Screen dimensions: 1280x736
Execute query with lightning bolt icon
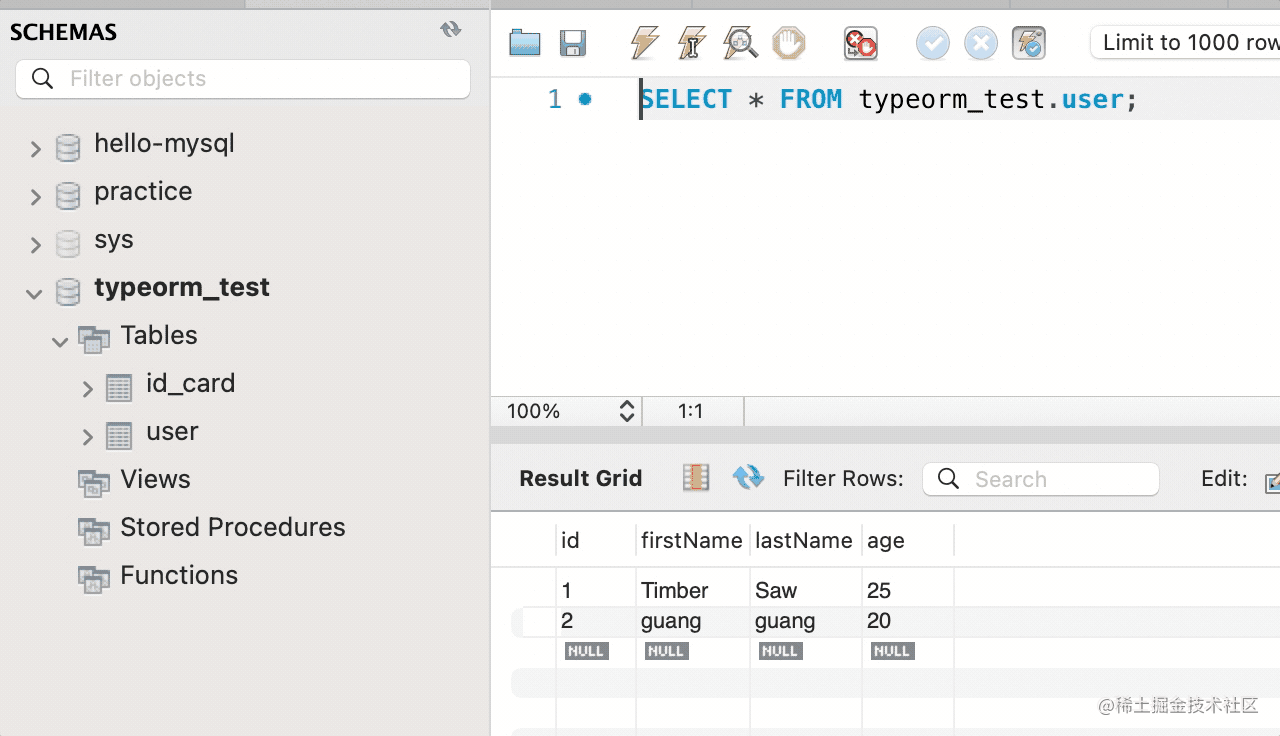pyautogui.click(x=645, y=43)
